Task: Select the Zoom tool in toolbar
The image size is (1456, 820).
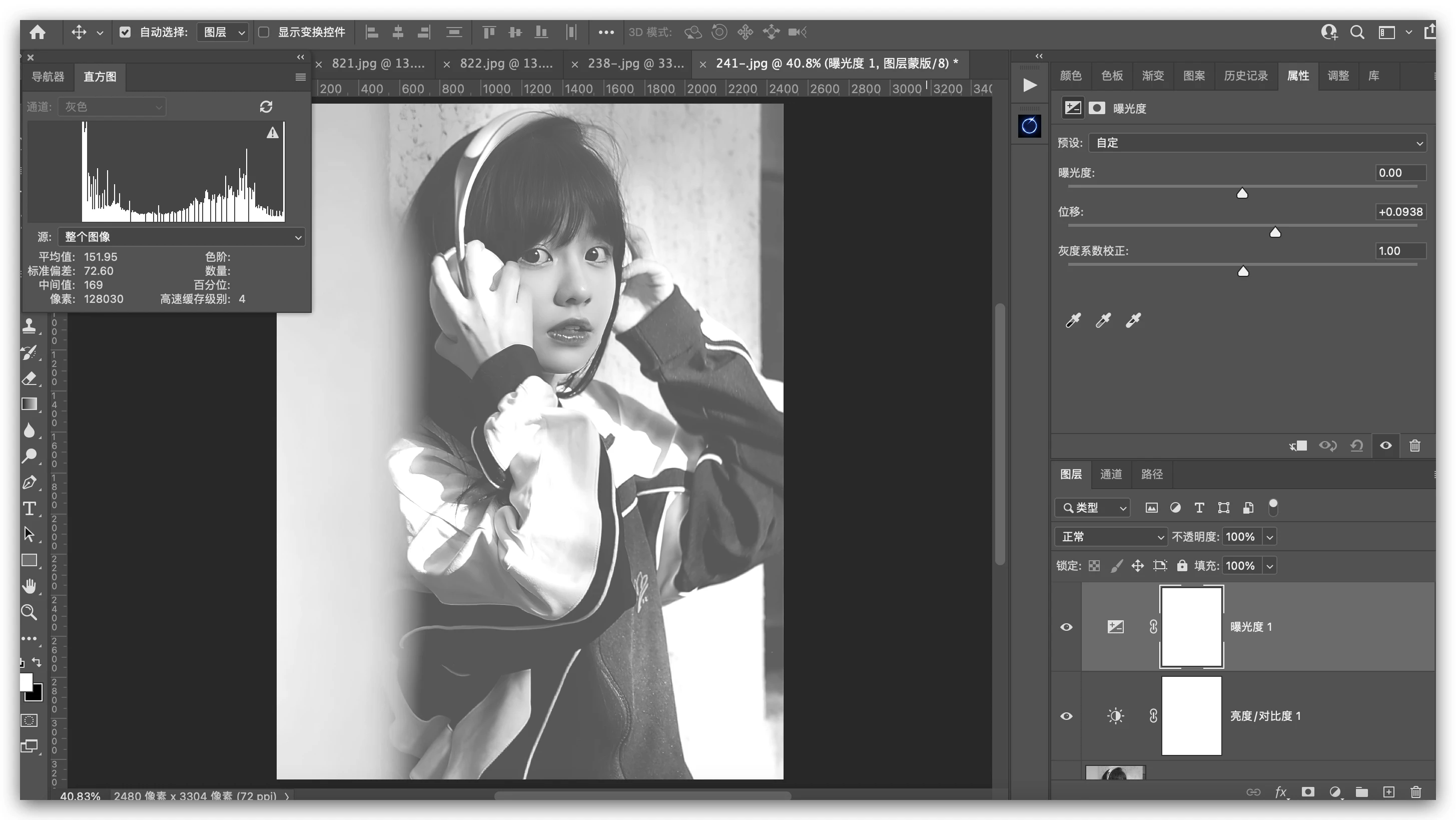Action: click(30, 612)
